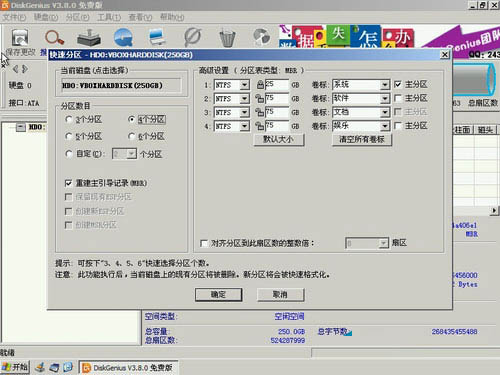The width and height of the screenshot is (500, 375).
Task: Click the lock icon for partition 4 size
Action: [x=259, y=126]
